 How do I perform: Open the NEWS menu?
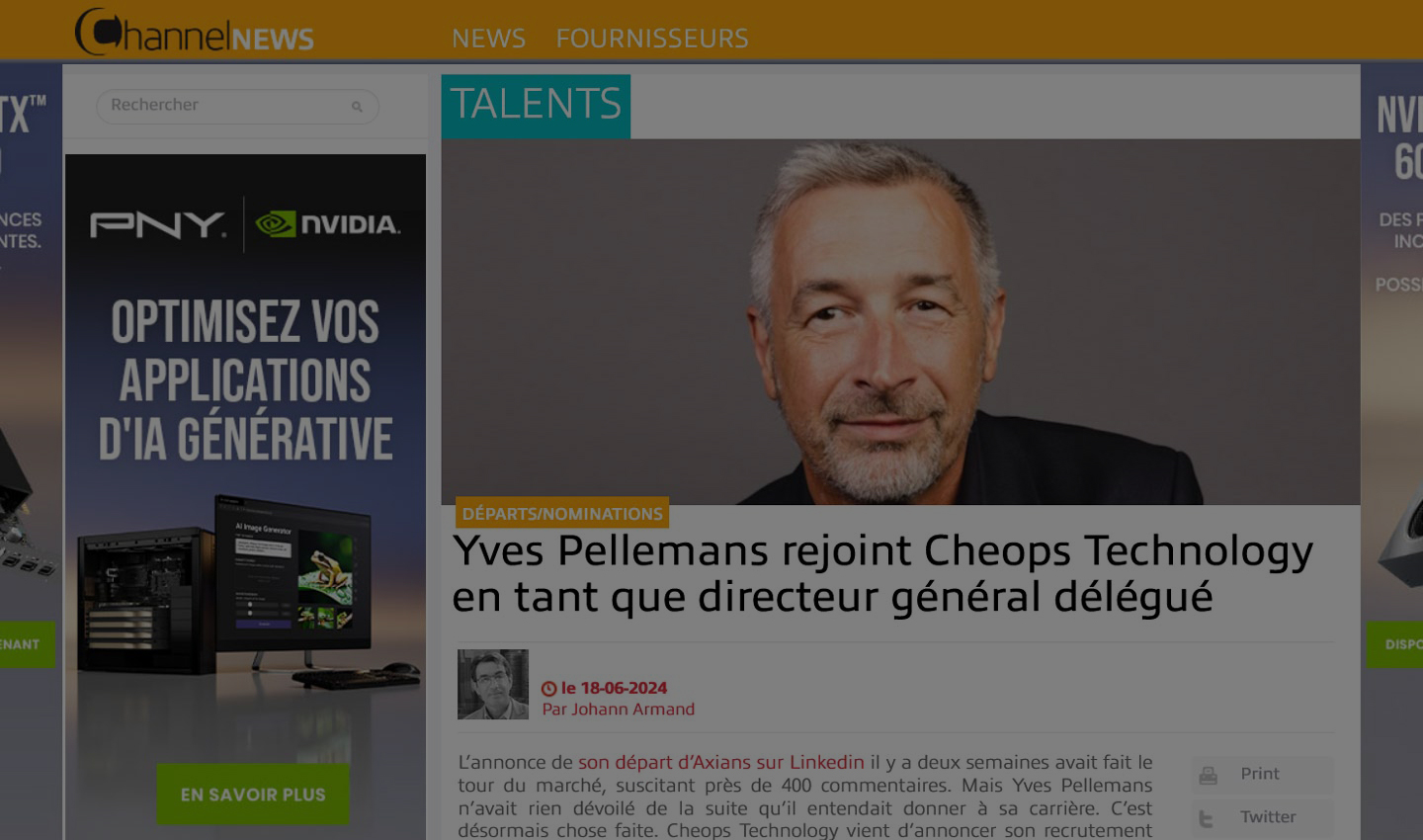[488, 39]
